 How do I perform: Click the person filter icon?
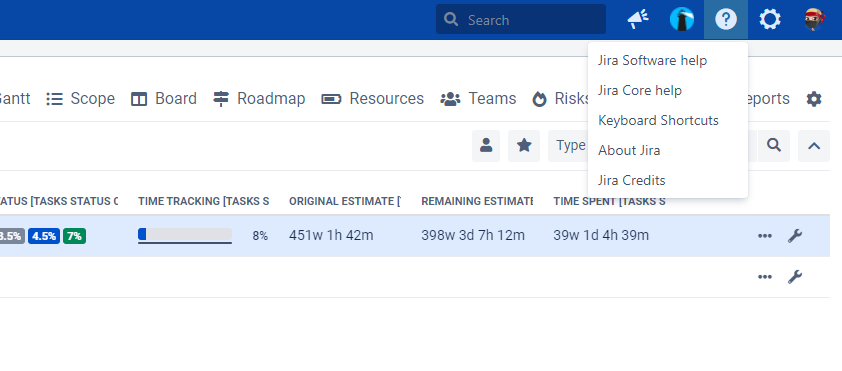(486, 146)
